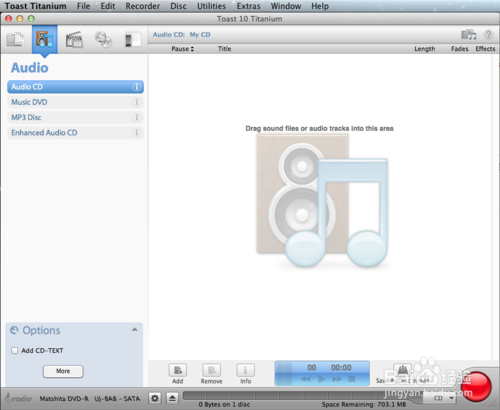Open the Toast Titanium application menu
This screenshot has width=500, height=410.
[x=35, y=6]
